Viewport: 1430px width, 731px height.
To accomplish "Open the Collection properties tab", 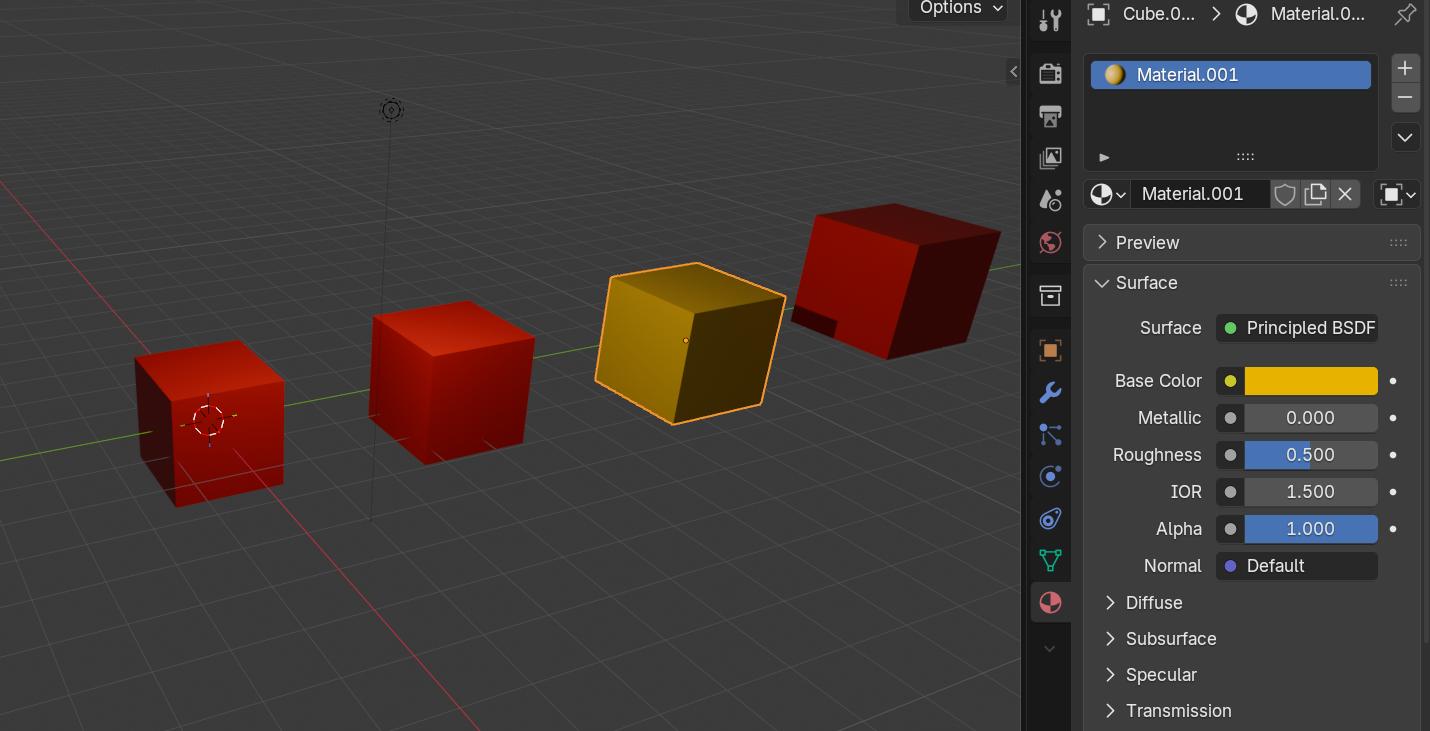I will 1049,295.
